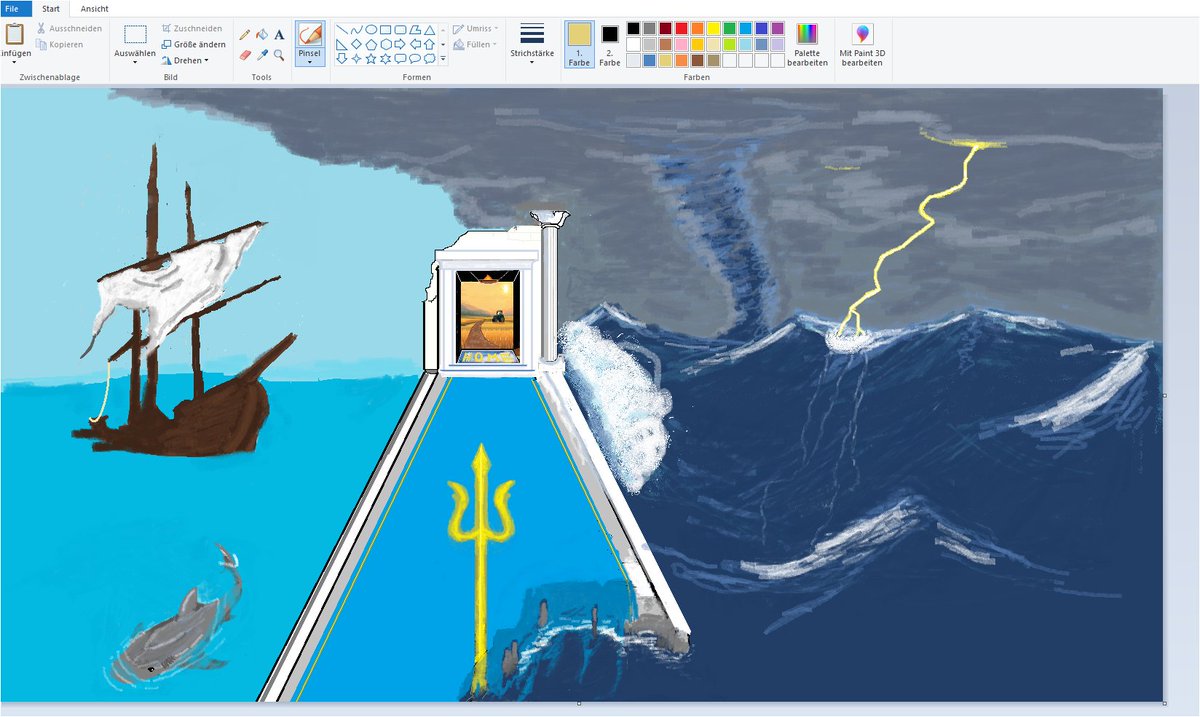This screenshot has width=1200, height=717.
Task: Choose the Auswählen selection rectangle
Action: coord(135,35)
